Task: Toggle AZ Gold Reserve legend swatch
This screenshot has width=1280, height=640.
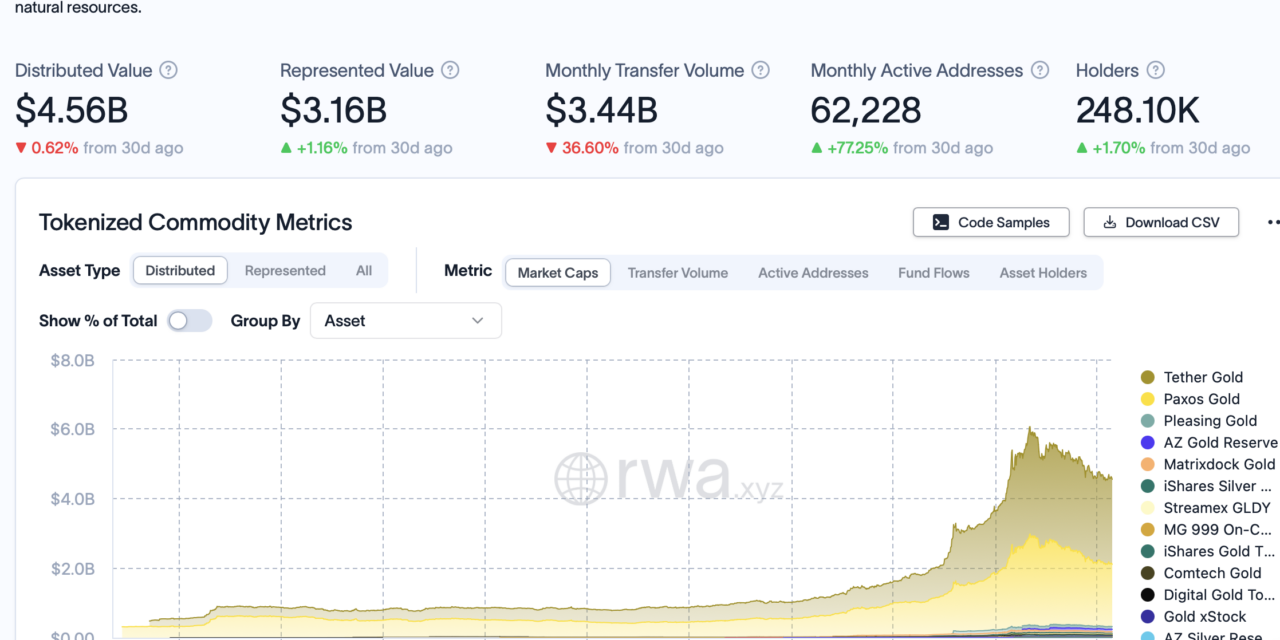Action: point(1148,442)
